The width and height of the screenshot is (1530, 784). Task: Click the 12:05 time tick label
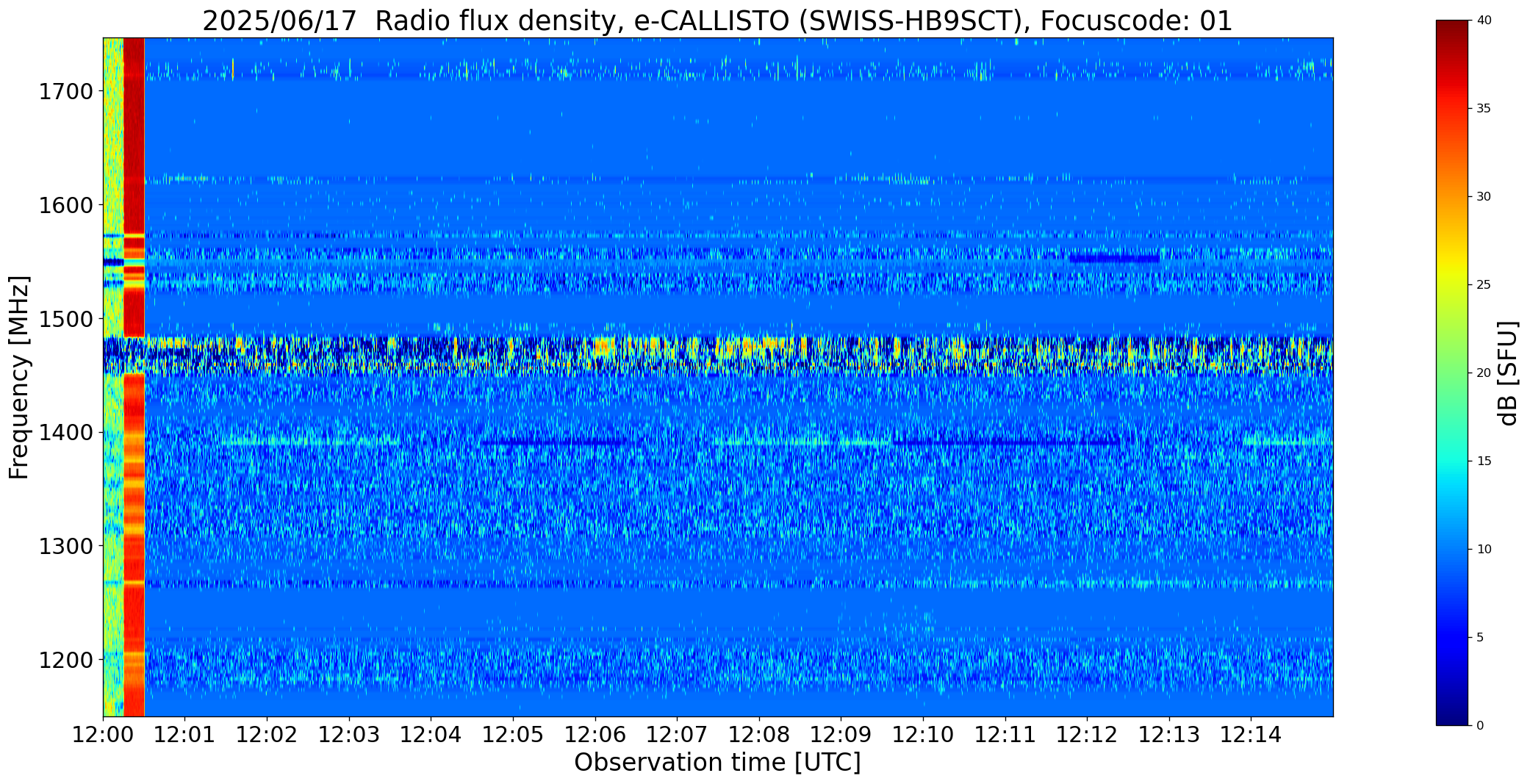click(513, 735)
